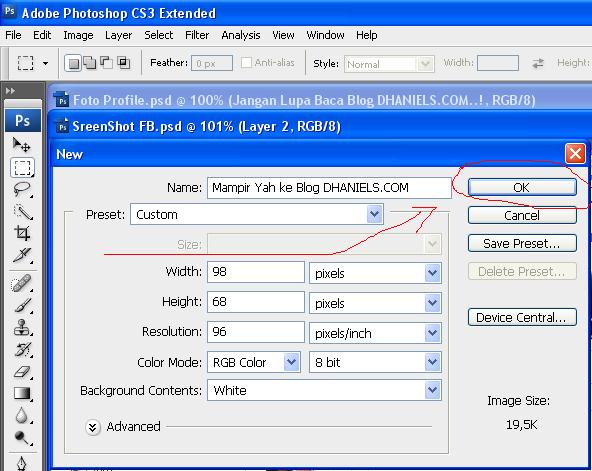Image resolution: width=592 pixels, height=471 pixels.
Task: Select the Rectangular Marquee tool in toolbox
Action: [x=22, y=167]
